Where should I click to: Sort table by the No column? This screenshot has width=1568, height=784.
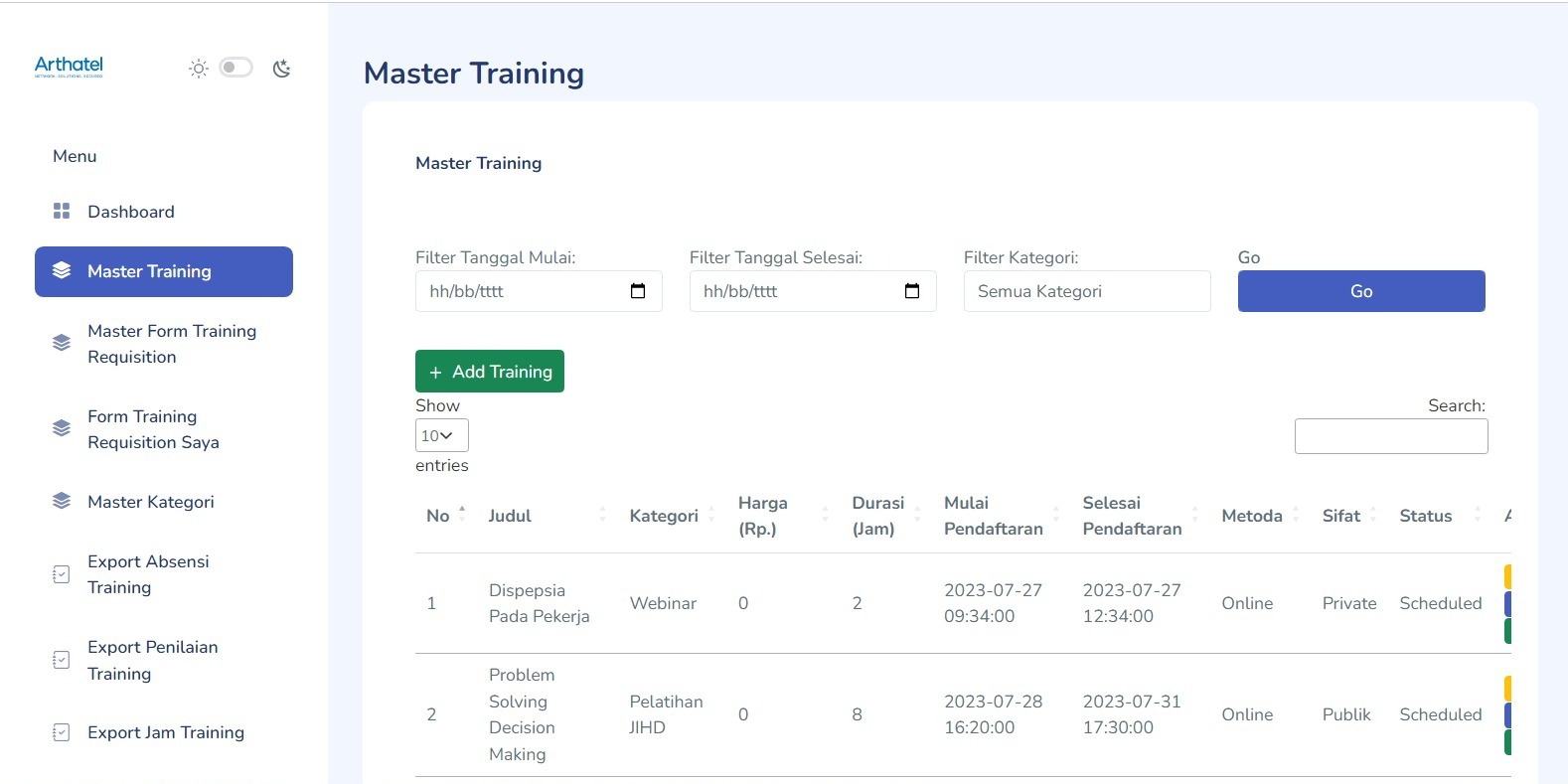pos(439,516)
